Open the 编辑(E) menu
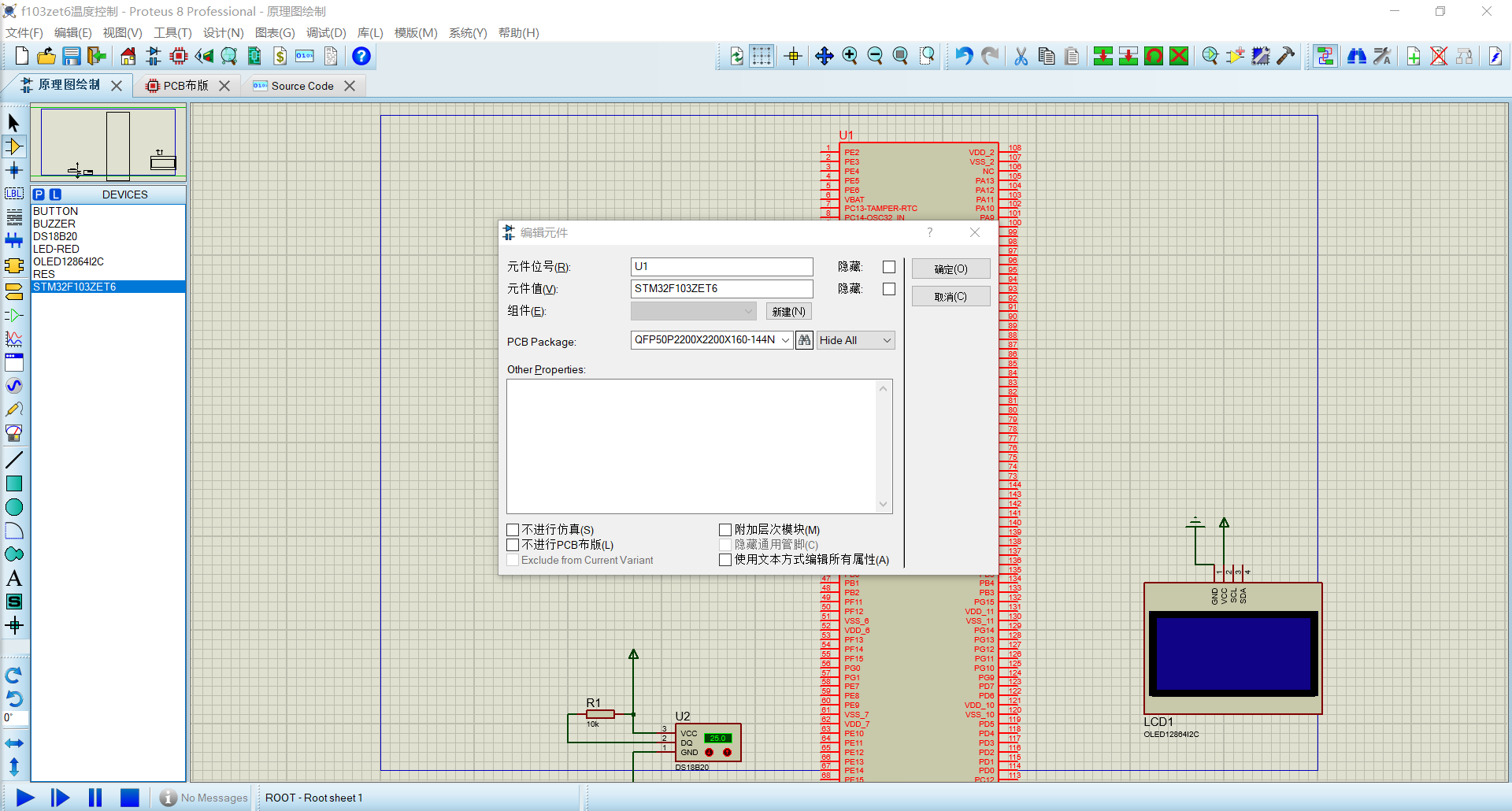 tap(73, 32)
